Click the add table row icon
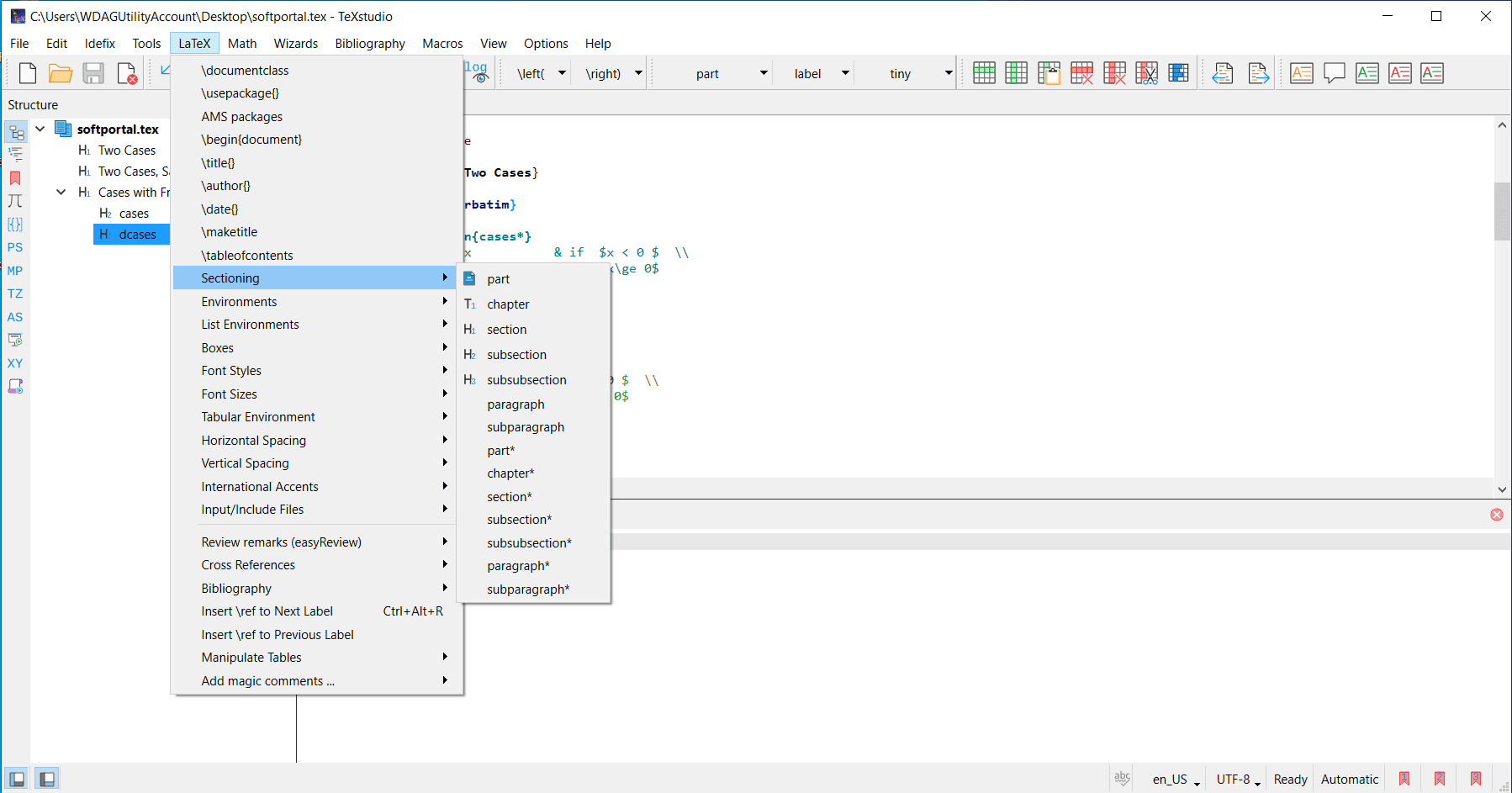This screenshot has height=793, width=1512. coord(984,73)
